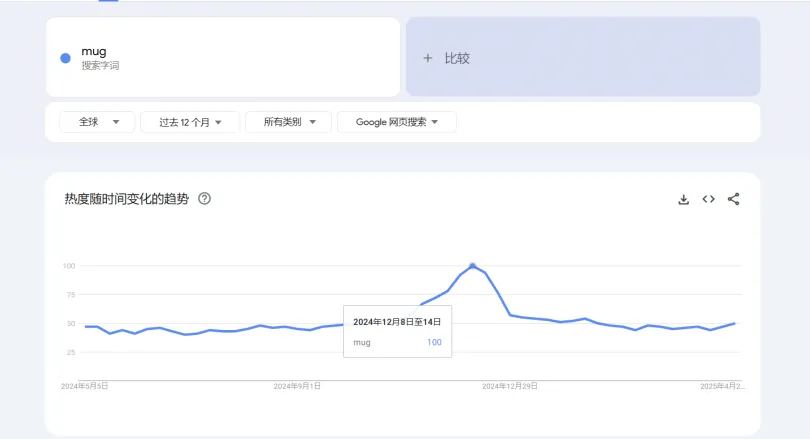The image size is (810, 439).
Task: Select the blue color dot beside mug
Action: click(x=65, y=58)
